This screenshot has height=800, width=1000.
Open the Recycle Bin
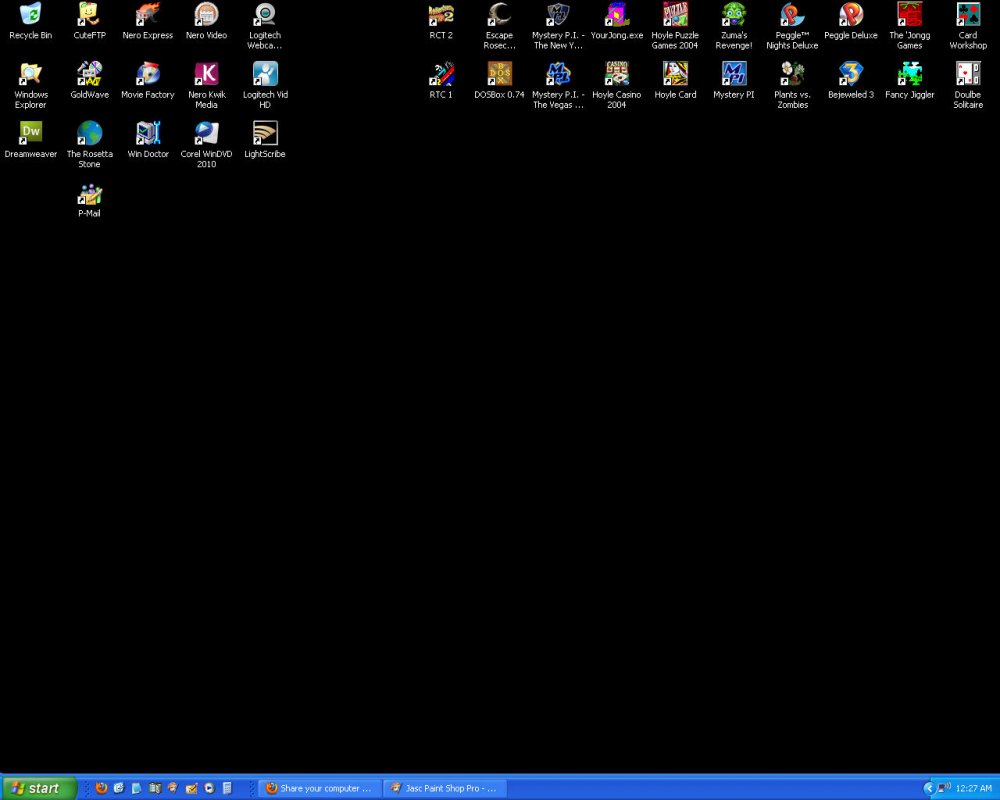click(x=30, y=15)
